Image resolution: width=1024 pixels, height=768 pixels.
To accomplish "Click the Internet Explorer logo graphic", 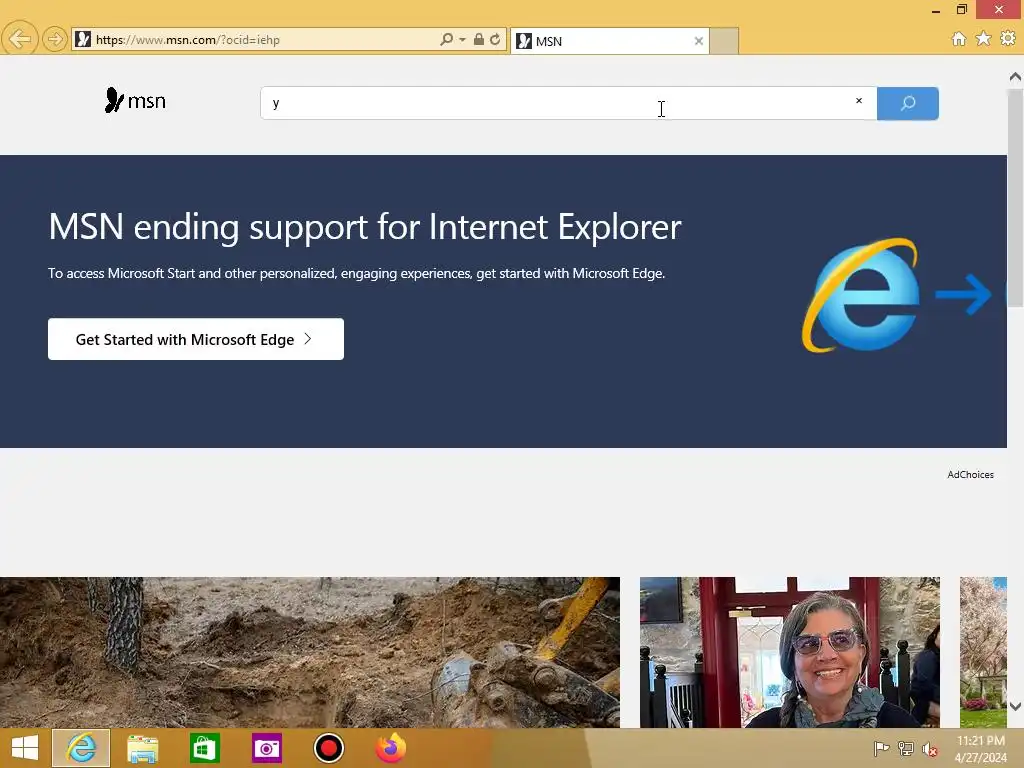I will (861, 295).
